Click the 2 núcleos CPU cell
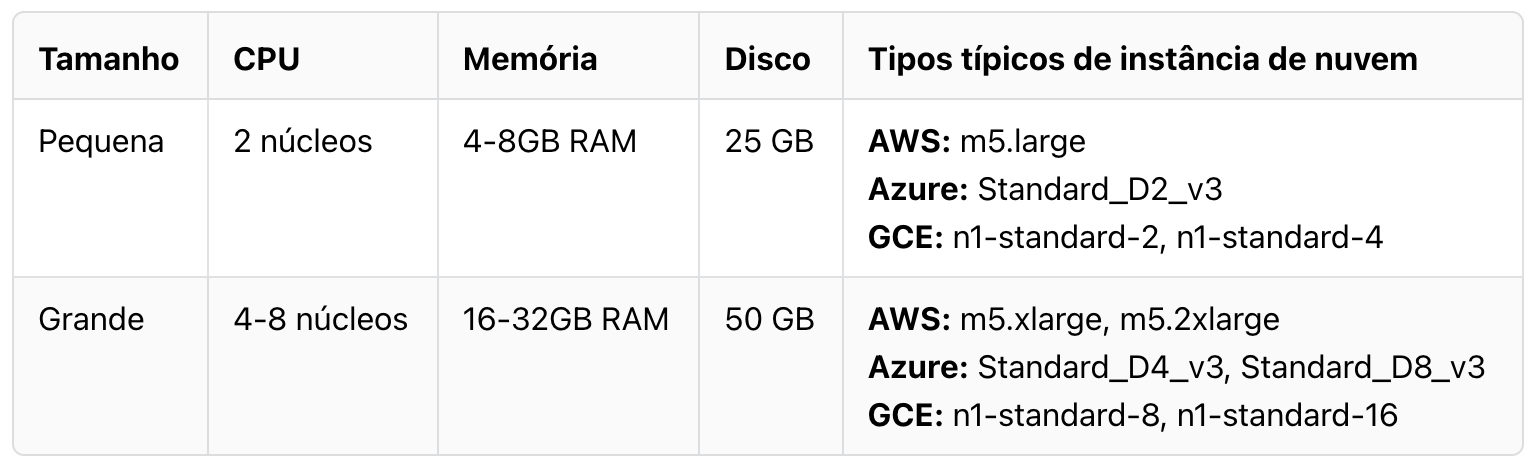 [x=302, y=142]
